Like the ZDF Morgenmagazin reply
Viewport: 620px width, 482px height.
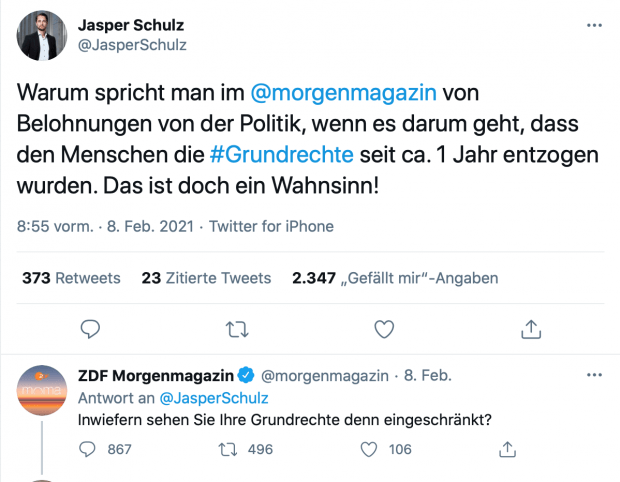click(369, 449)
